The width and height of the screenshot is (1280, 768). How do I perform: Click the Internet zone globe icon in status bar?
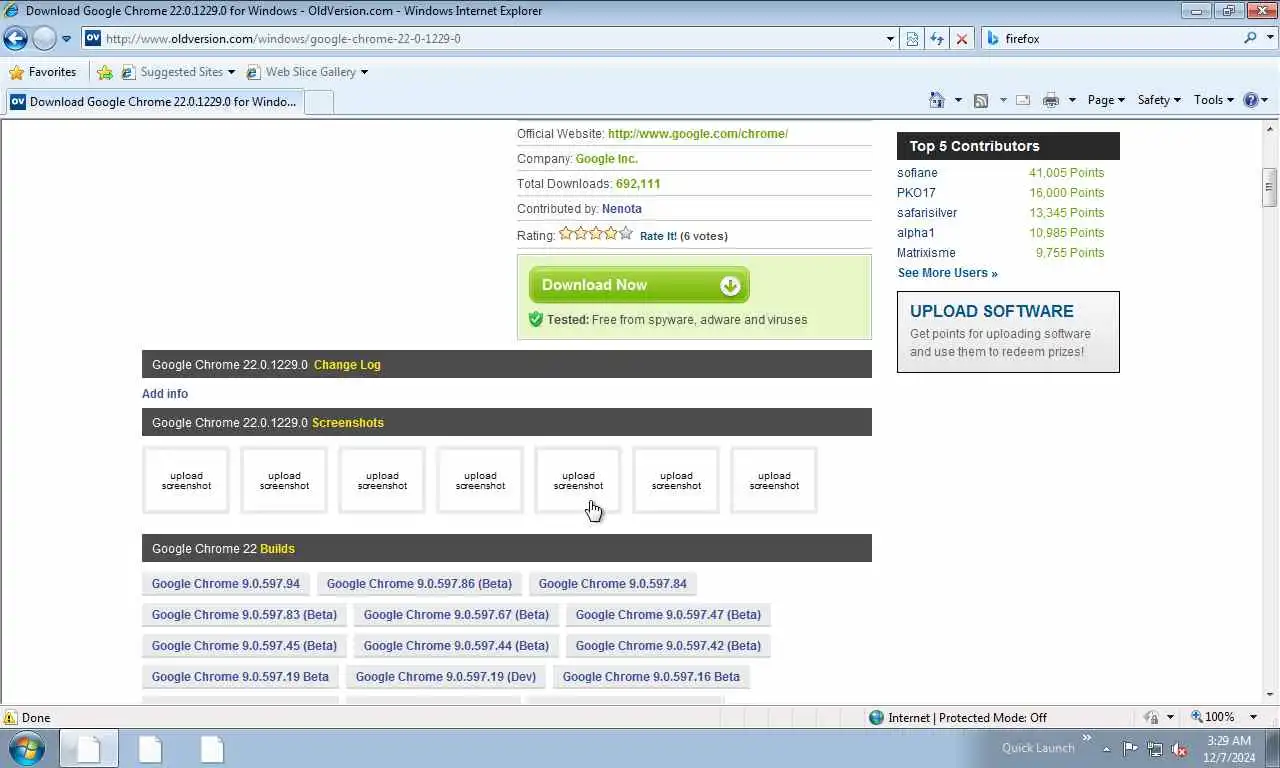(x=877, y=717)
